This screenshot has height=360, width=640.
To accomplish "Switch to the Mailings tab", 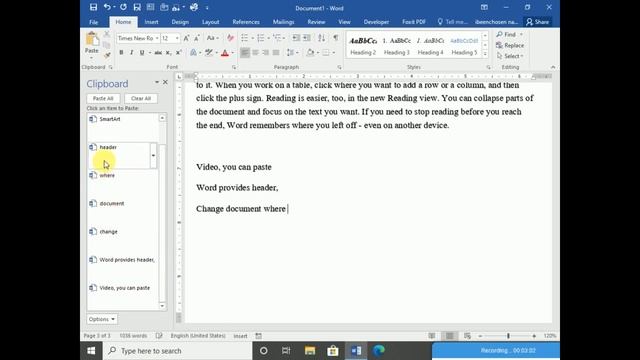I will coord(283,22).
